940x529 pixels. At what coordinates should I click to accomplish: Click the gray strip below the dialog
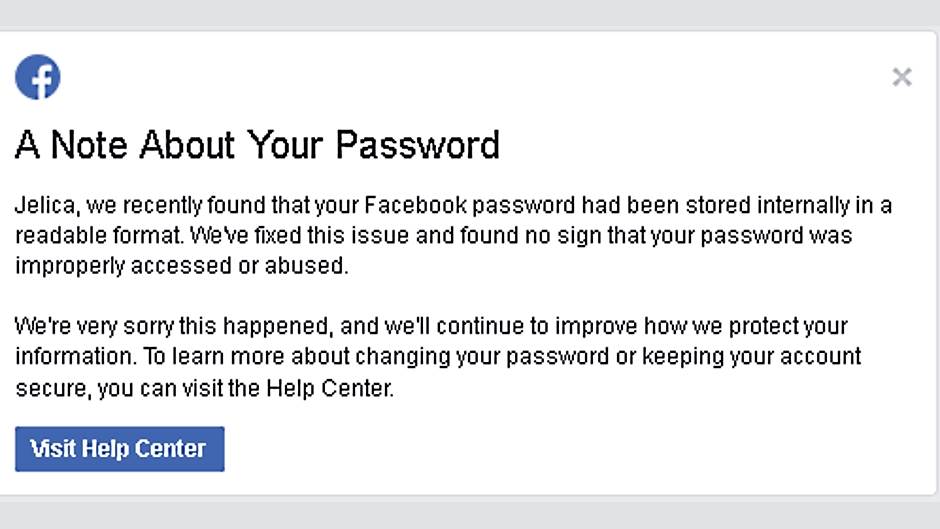(x=470, y=512)
